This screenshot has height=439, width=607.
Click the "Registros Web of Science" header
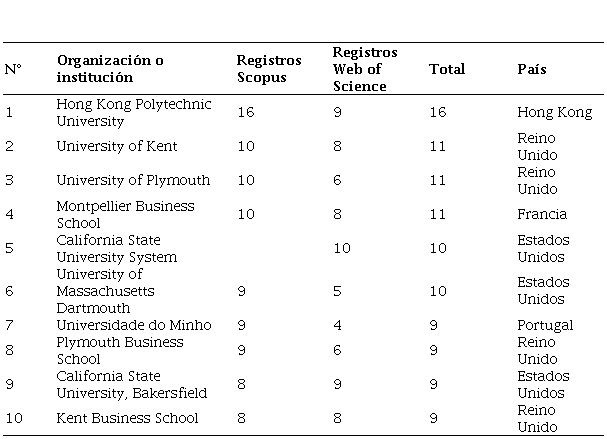[x=365, y=69]
